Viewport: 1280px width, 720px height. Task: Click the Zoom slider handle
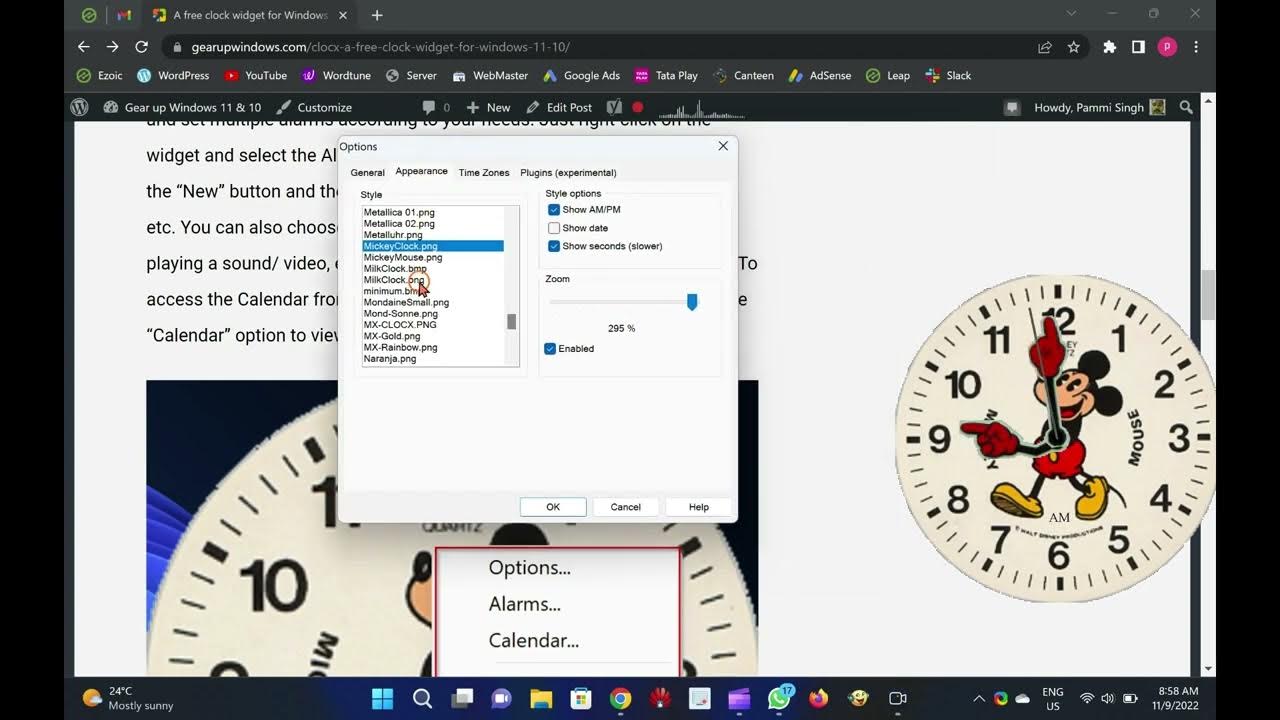[x=692, y=302]
